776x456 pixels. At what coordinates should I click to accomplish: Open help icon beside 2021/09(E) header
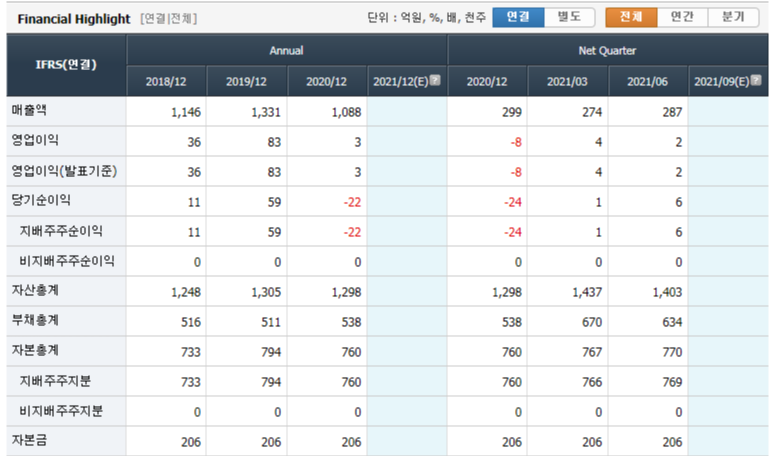(756, 80)
